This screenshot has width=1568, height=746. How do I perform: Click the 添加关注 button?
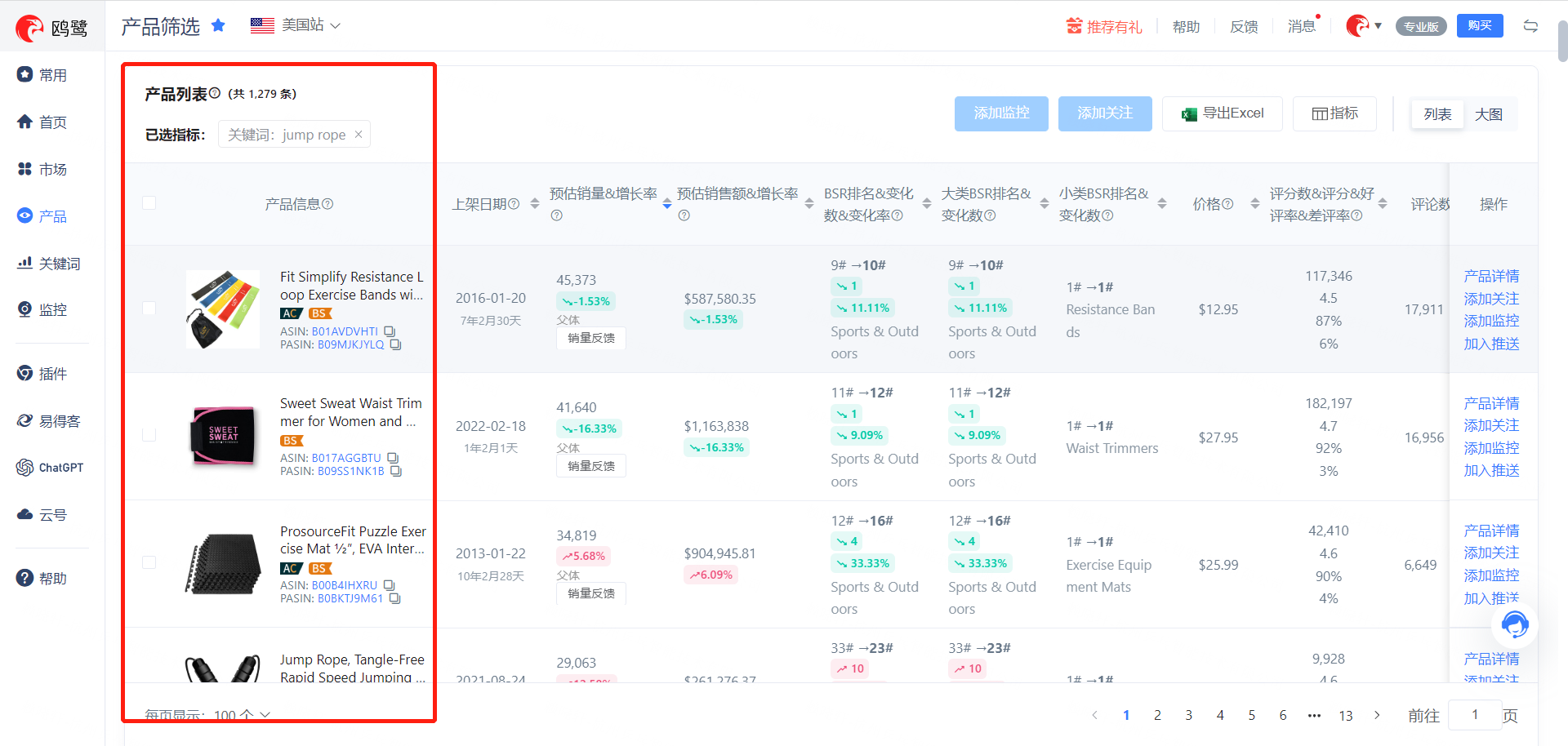(x=1105, y=113)
